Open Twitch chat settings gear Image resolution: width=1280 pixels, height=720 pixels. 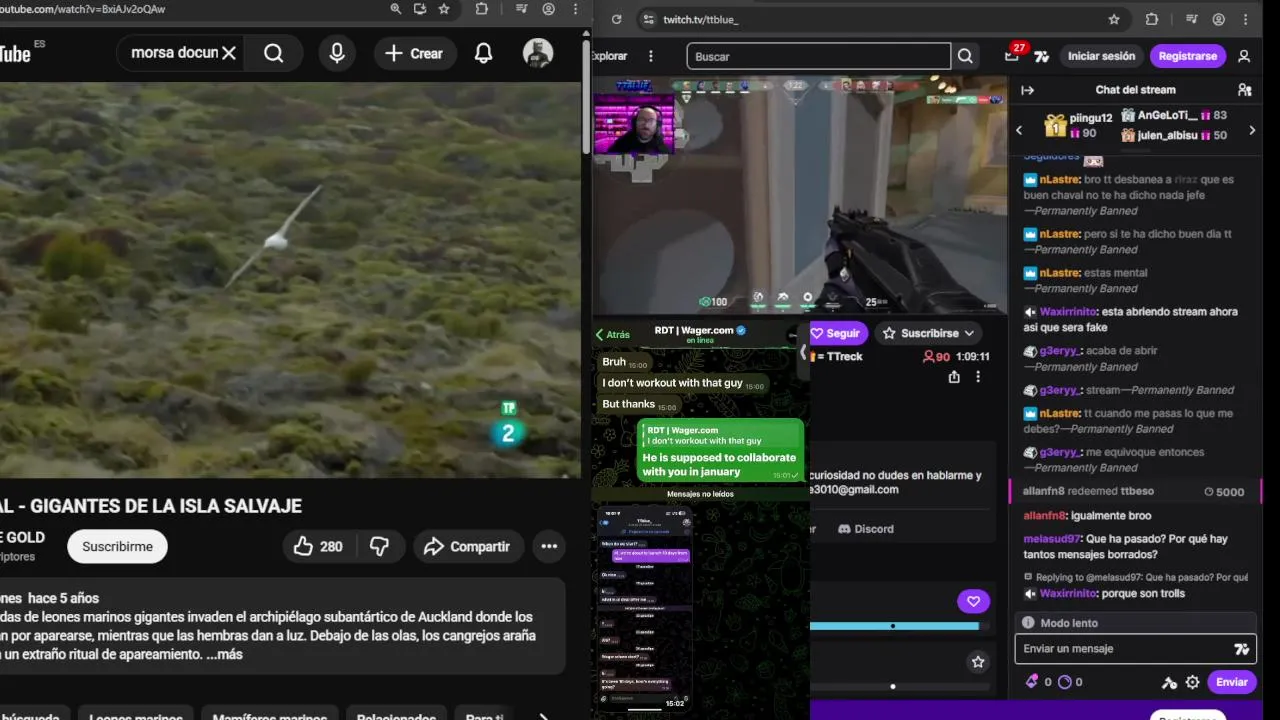click(1192, 682)
